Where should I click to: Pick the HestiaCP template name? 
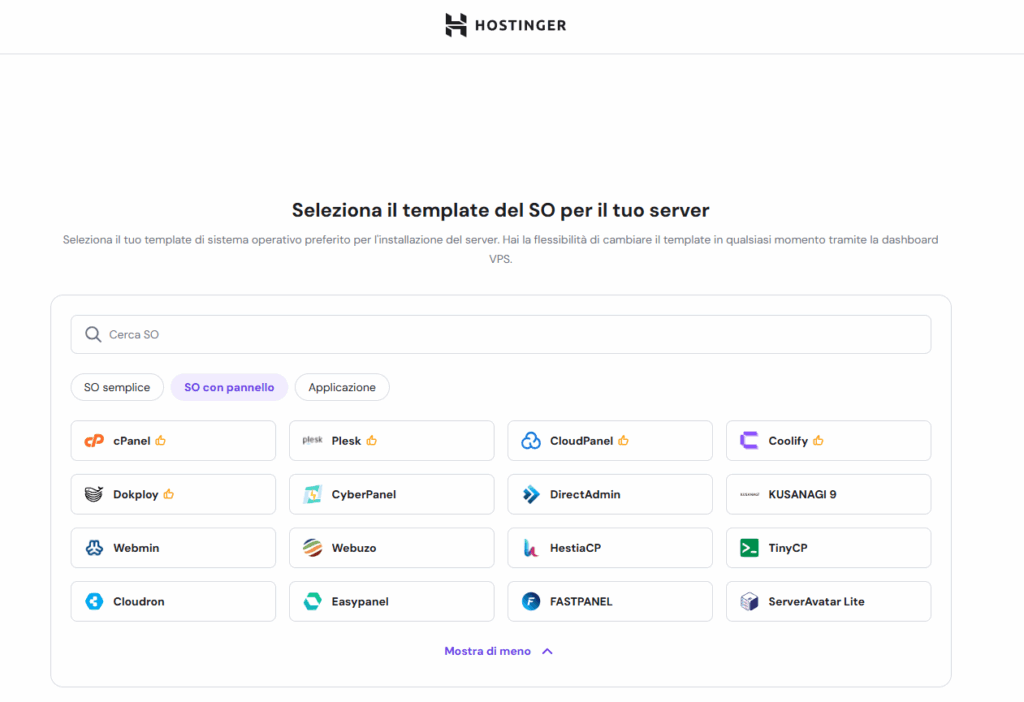575,548
